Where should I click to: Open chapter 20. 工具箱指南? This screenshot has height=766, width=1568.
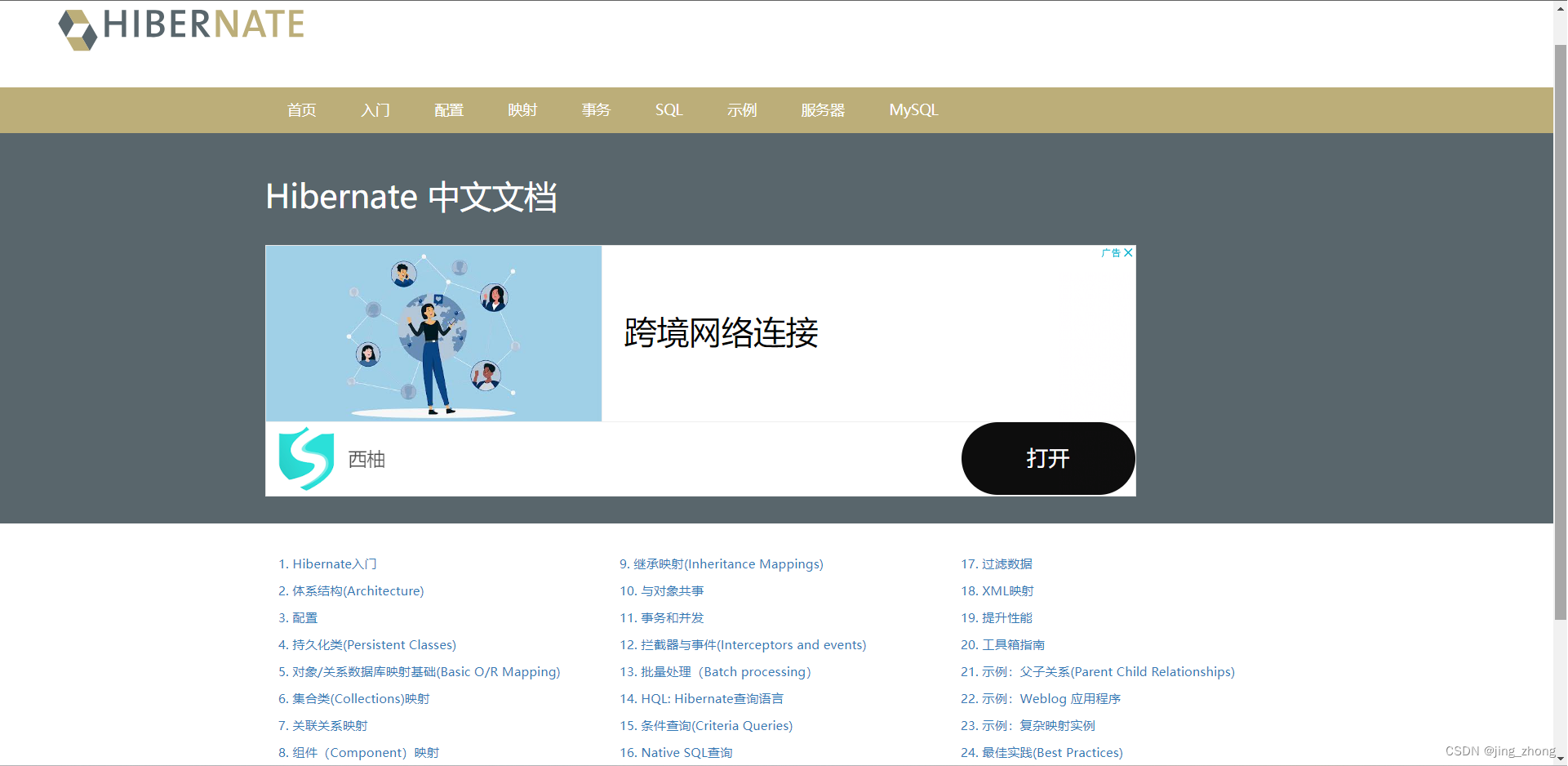(1003, 645)
